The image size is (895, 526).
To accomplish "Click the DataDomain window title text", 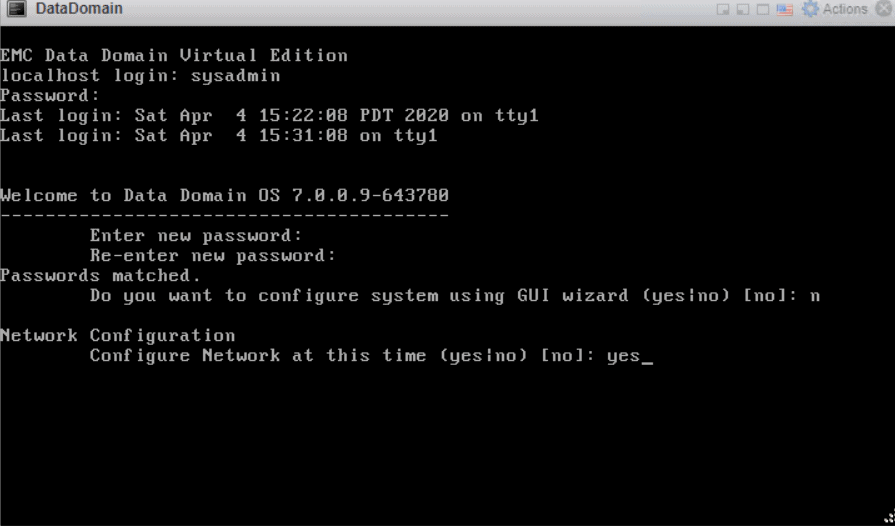I will (x=79, y=9).
